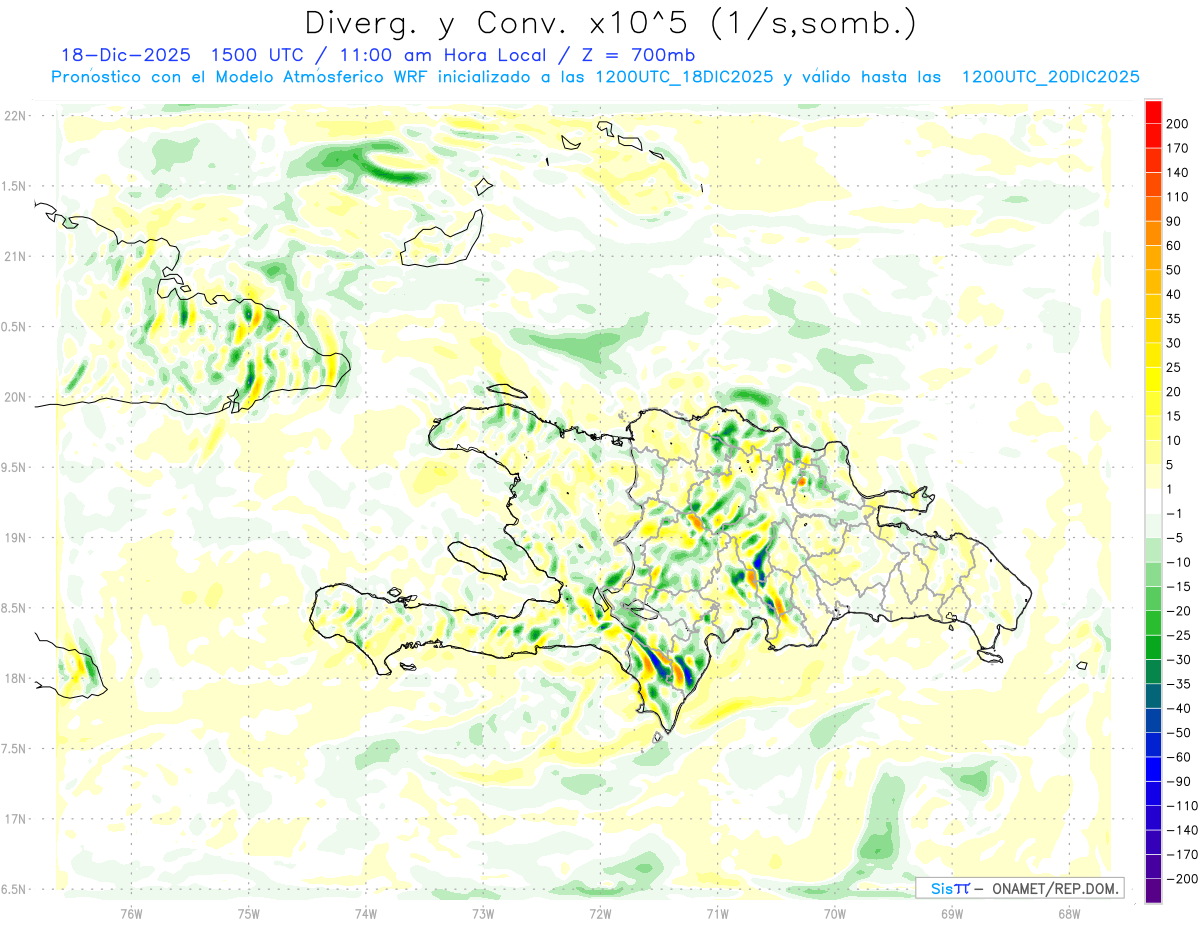The image size is (1200, 927).
Task: Click the '-140' colorbar label
Action: 1183,830
